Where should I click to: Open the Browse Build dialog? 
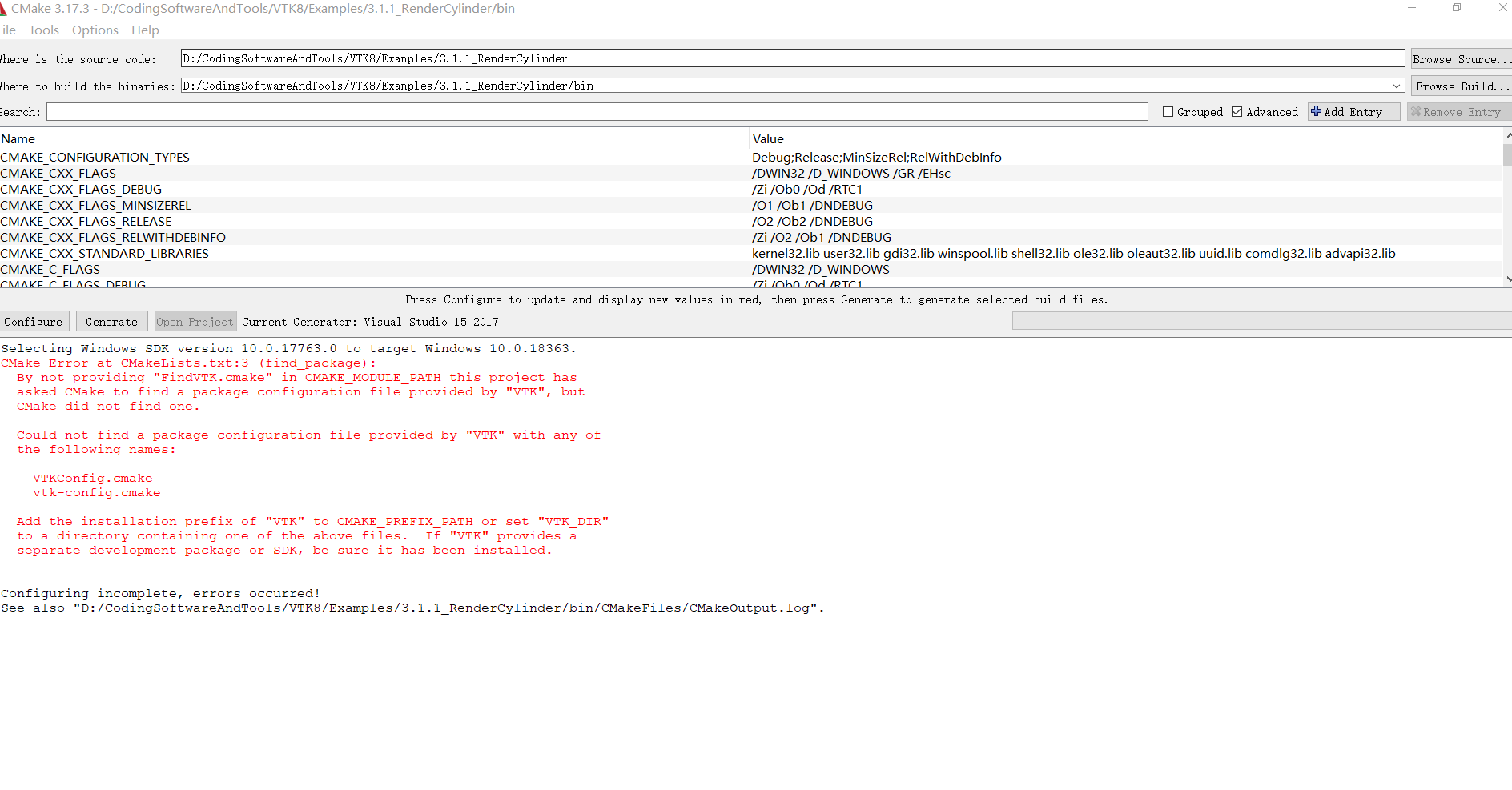click(x=1461, y=86)
